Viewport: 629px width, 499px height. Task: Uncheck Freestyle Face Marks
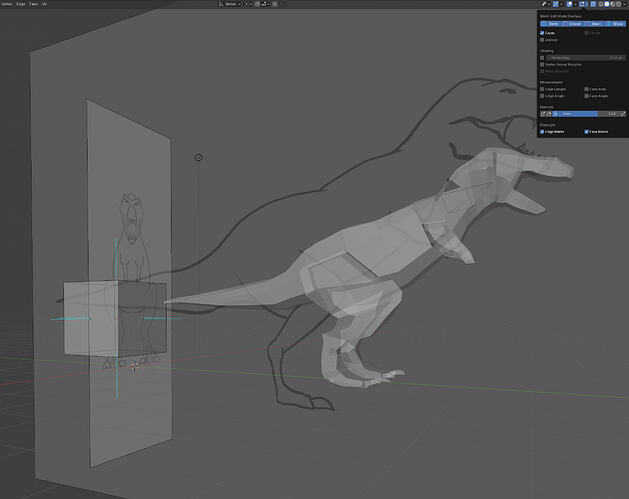(x=586, y=132)
